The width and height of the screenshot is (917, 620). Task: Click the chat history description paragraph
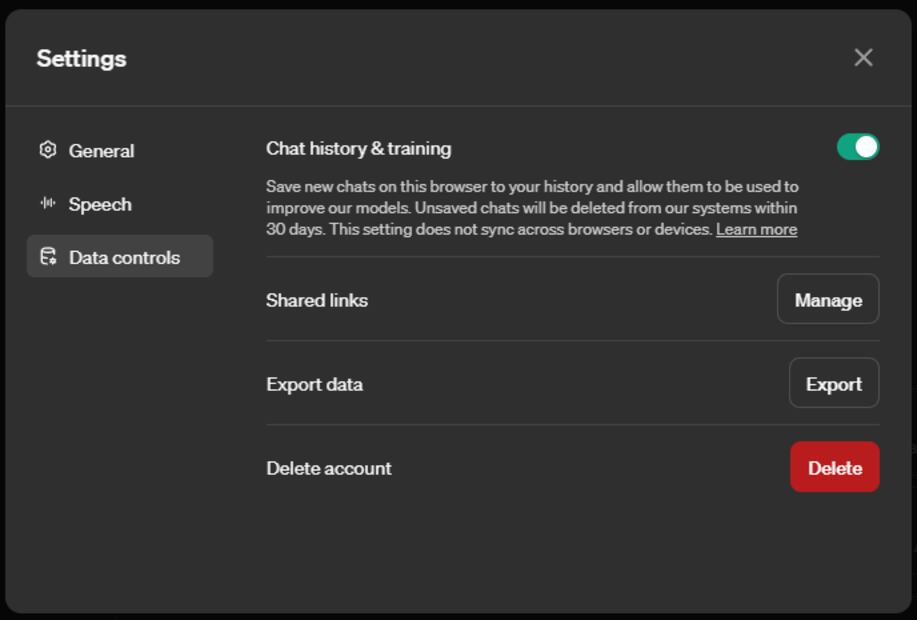click(530, 207)
